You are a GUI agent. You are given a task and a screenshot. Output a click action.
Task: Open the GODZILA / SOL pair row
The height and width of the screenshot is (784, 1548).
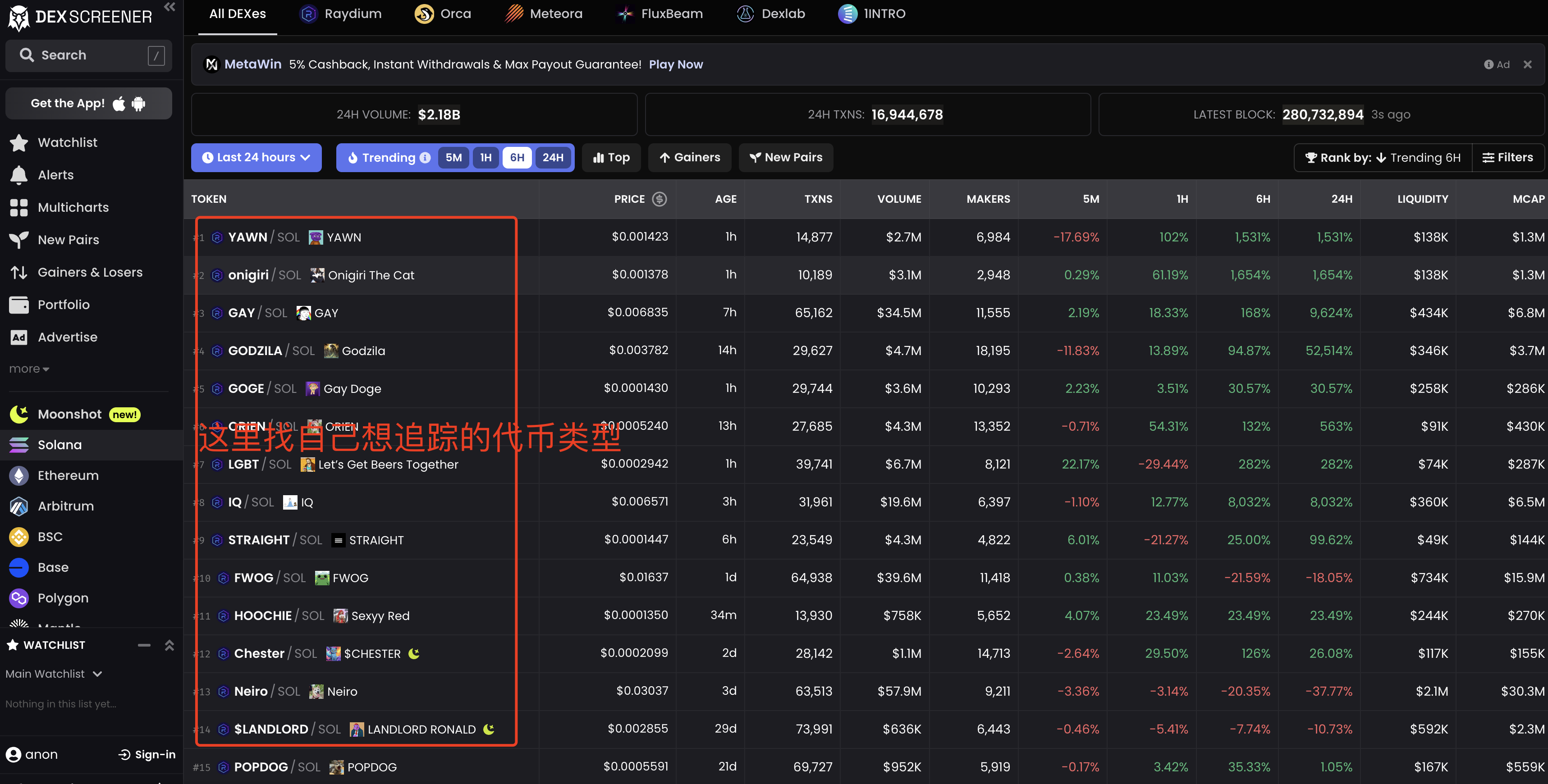(x=866, y=351)
